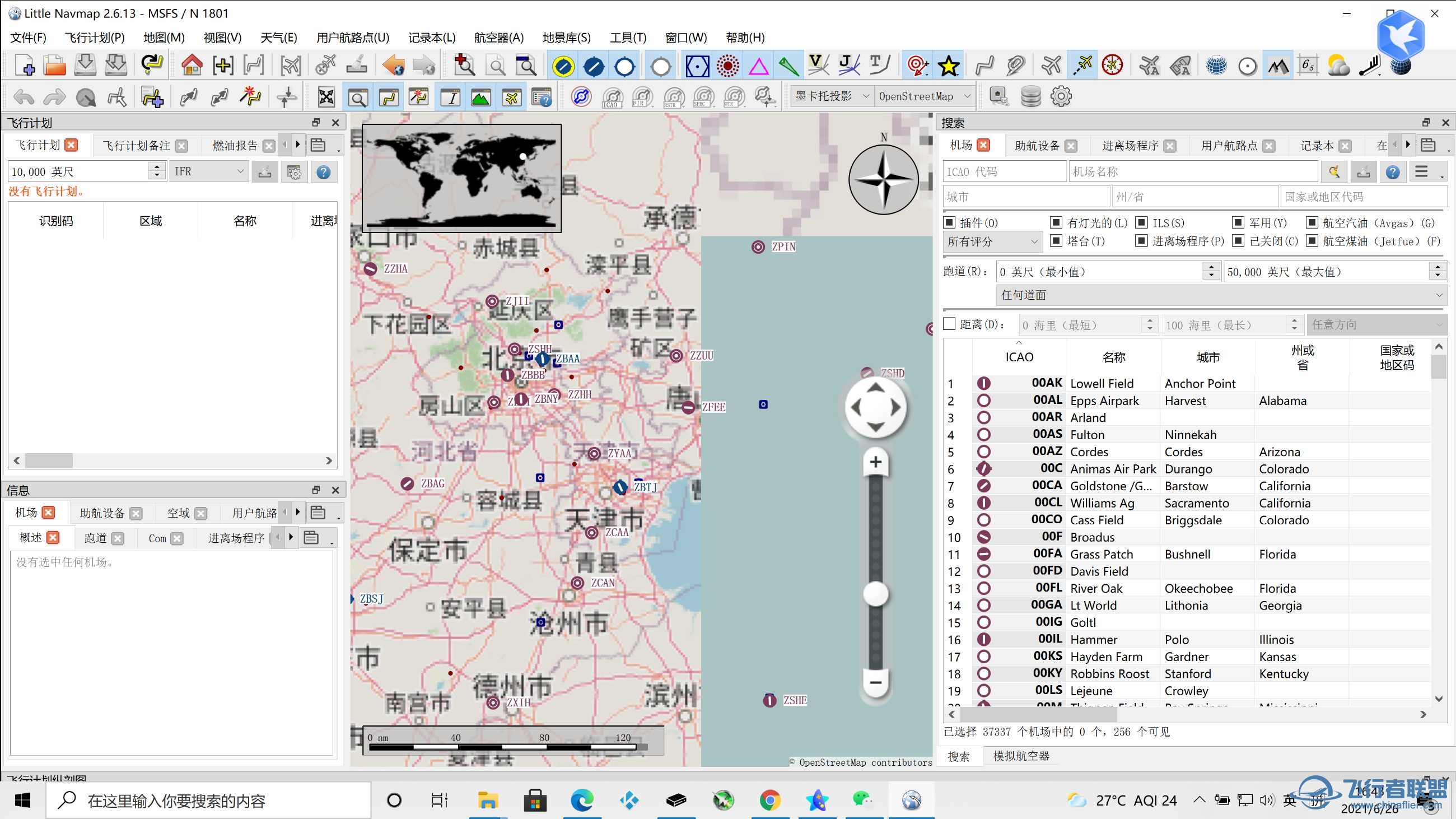Toggle weather sun-cloud icon
Image resolution: width=1456 pixels, height=819 pixels.
[1338, 66]
